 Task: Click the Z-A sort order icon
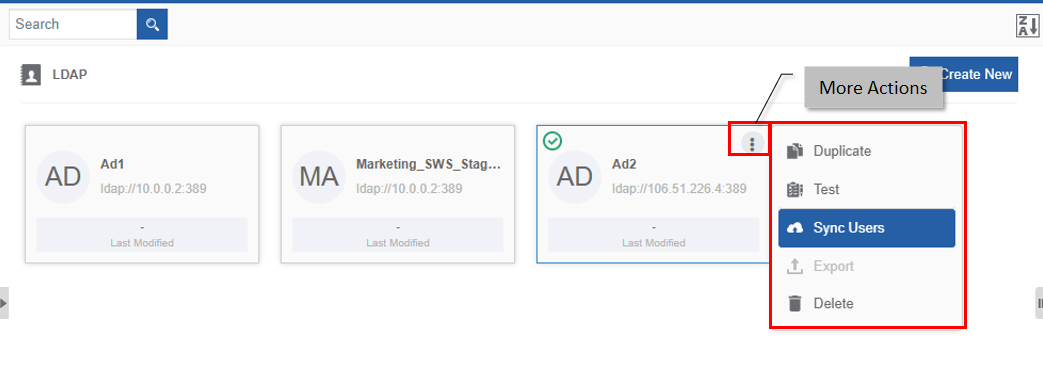[1027, 26]
